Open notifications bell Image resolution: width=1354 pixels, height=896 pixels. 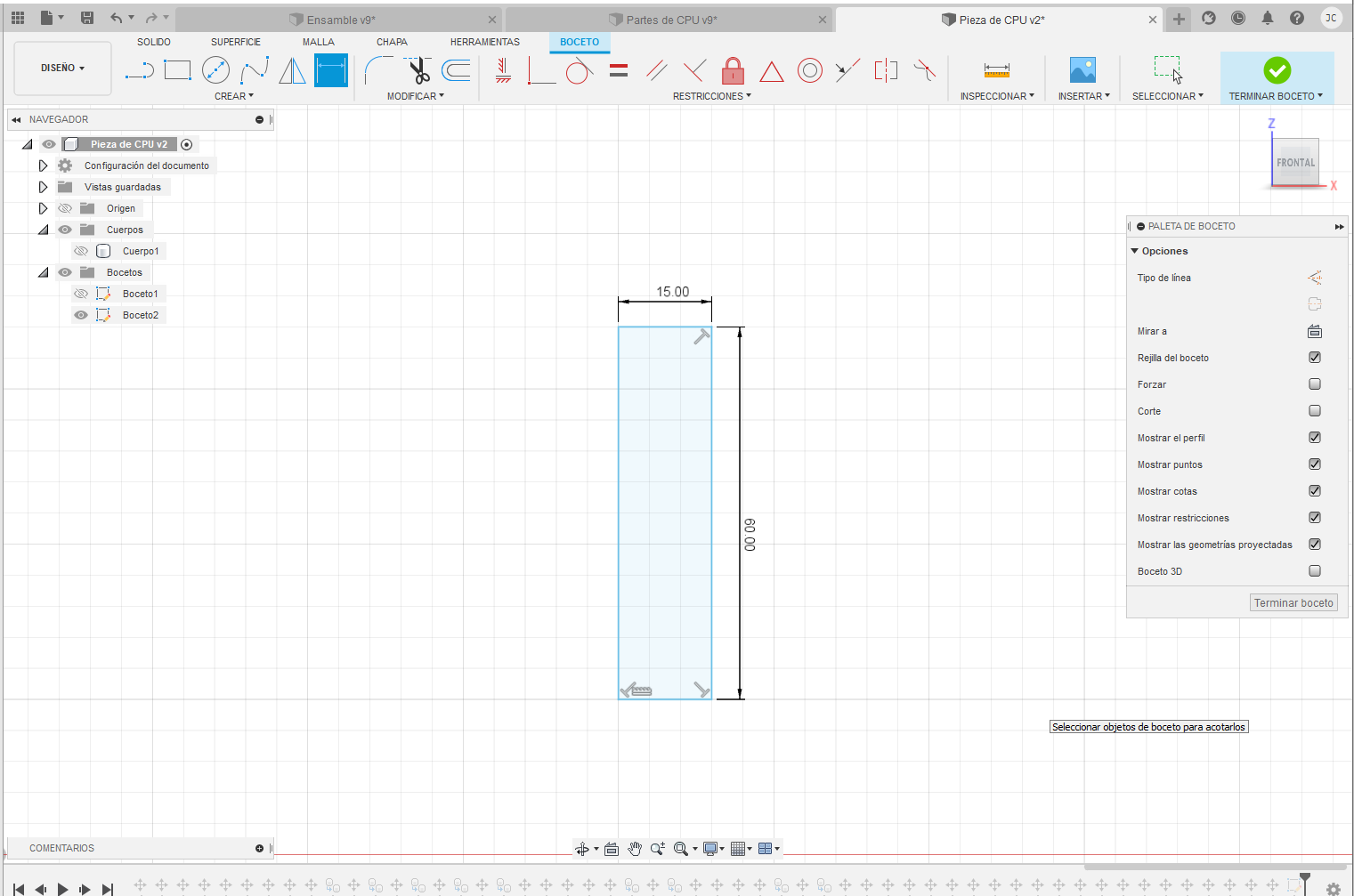1268,18
